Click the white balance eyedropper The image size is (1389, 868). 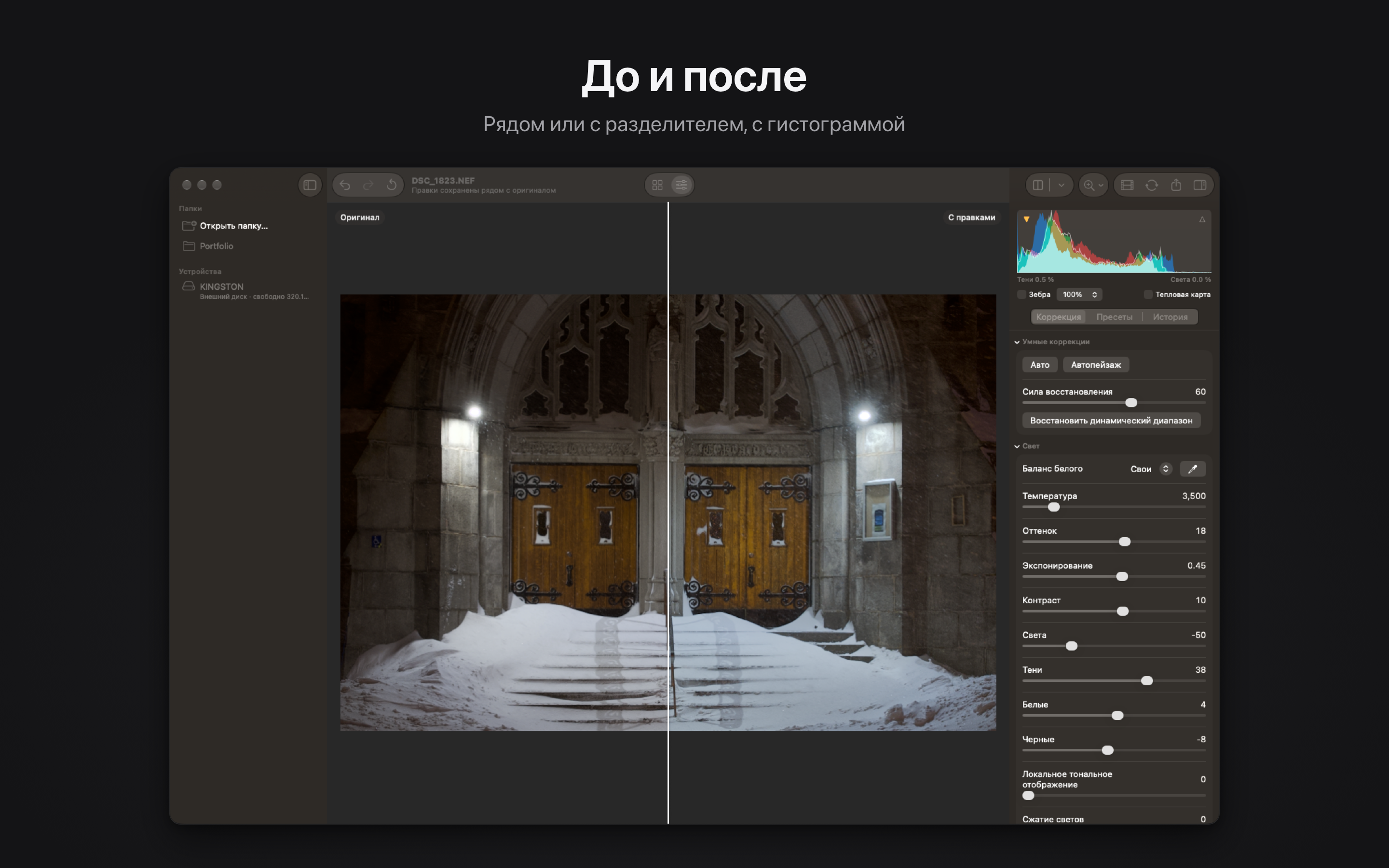1192,469
